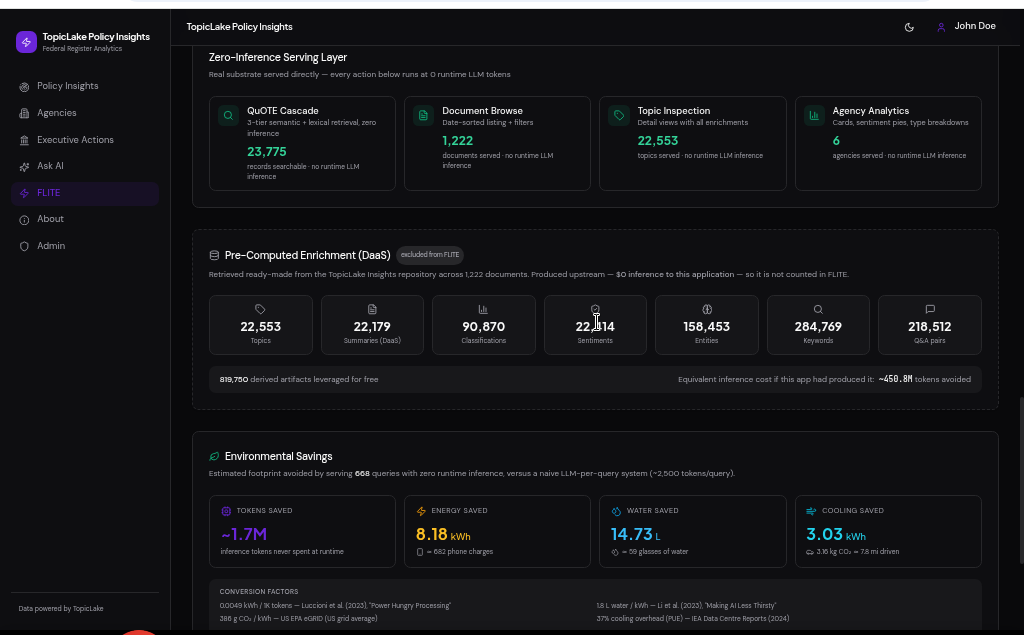Click the Agency Analytics chart icon
Image resolution: width=1024 pixels, height=635 pixels.
814,116
